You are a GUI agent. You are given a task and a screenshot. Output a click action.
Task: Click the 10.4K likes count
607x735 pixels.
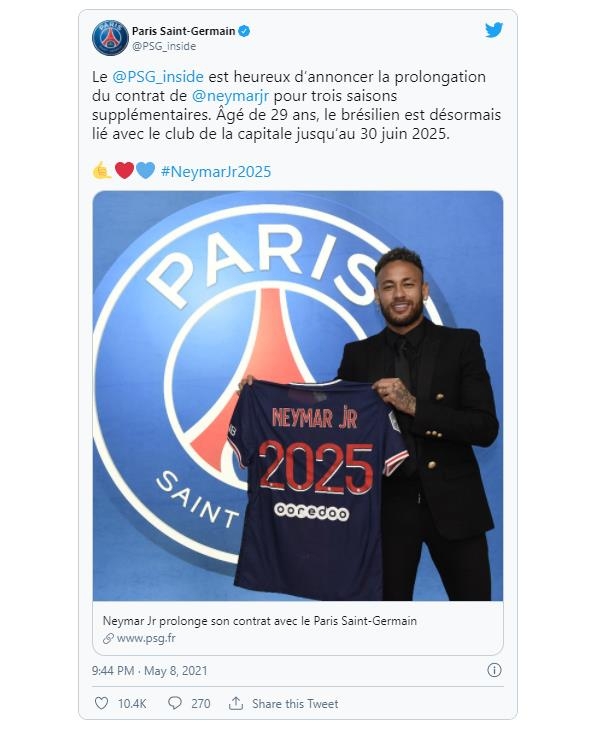(132, 704)
